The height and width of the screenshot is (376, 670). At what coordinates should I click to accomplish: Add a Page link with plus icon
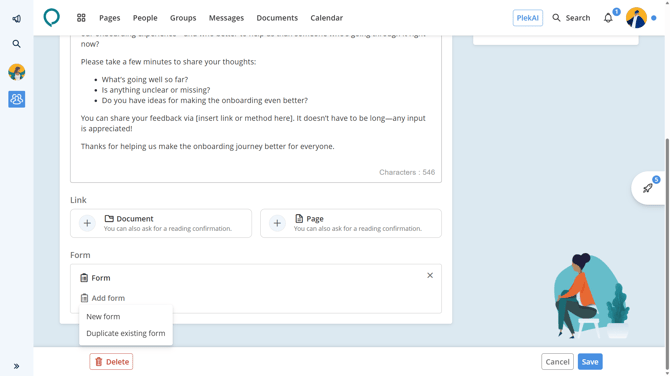(x=277, y=223)
